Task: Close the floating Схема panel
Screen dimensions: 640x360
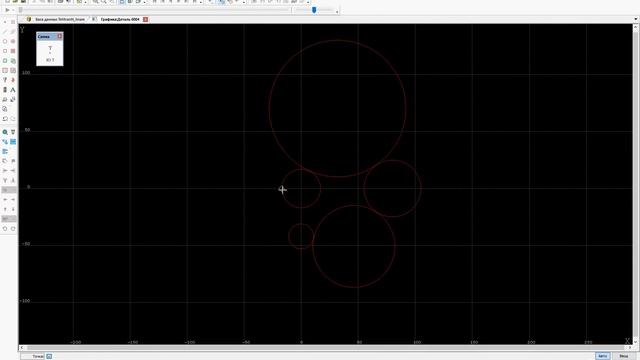Action: (x=60, y=36)
